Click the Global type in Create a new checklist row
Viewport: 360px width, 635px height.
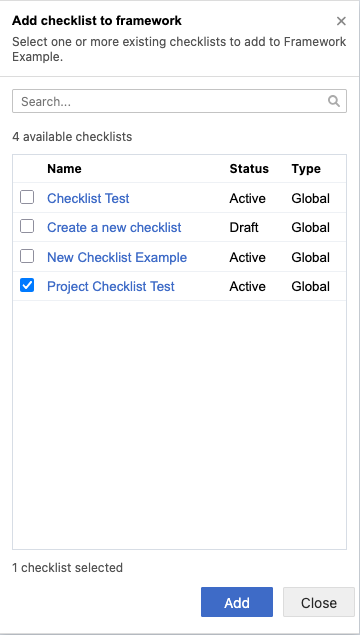tap(311, 227)
